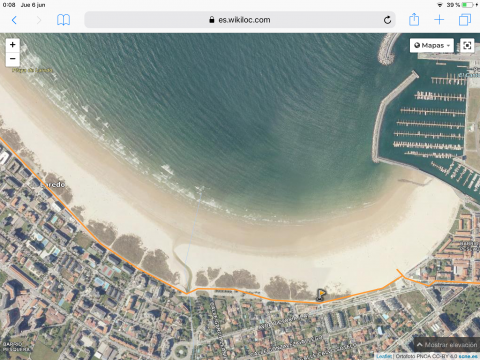Click the es.wikiloc.com address field
The height and width of the screenshot is (360, 480).
[x=240, y=20]
